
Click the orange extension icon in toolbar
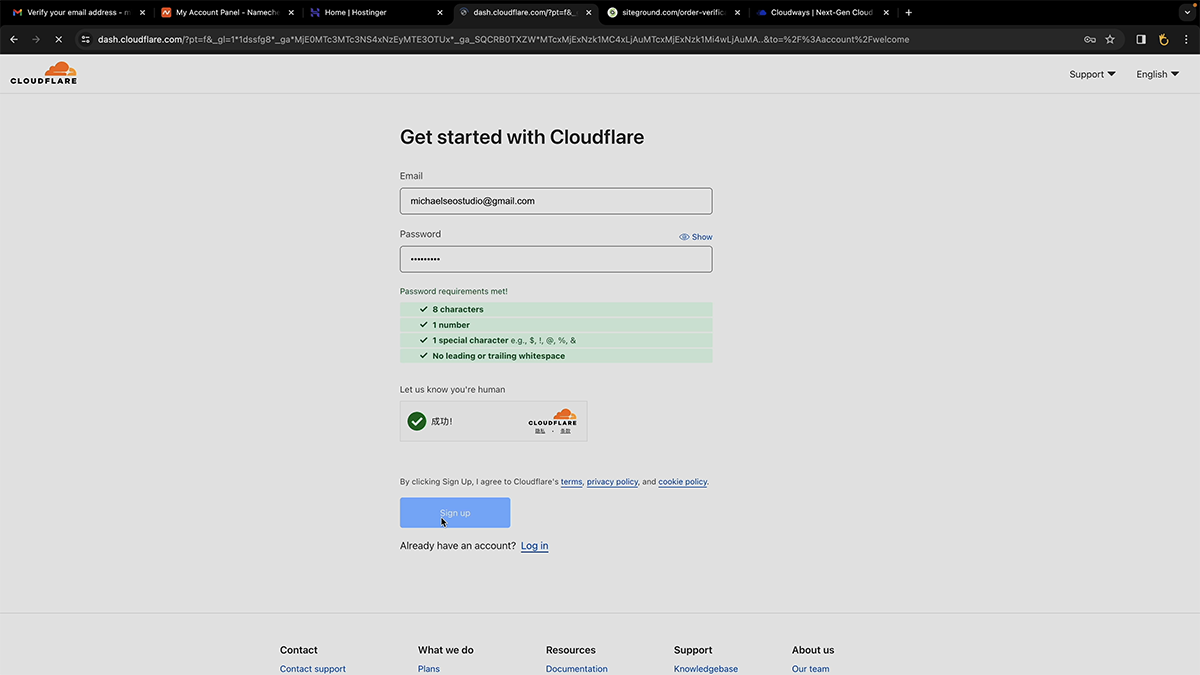click(1163, 40)
